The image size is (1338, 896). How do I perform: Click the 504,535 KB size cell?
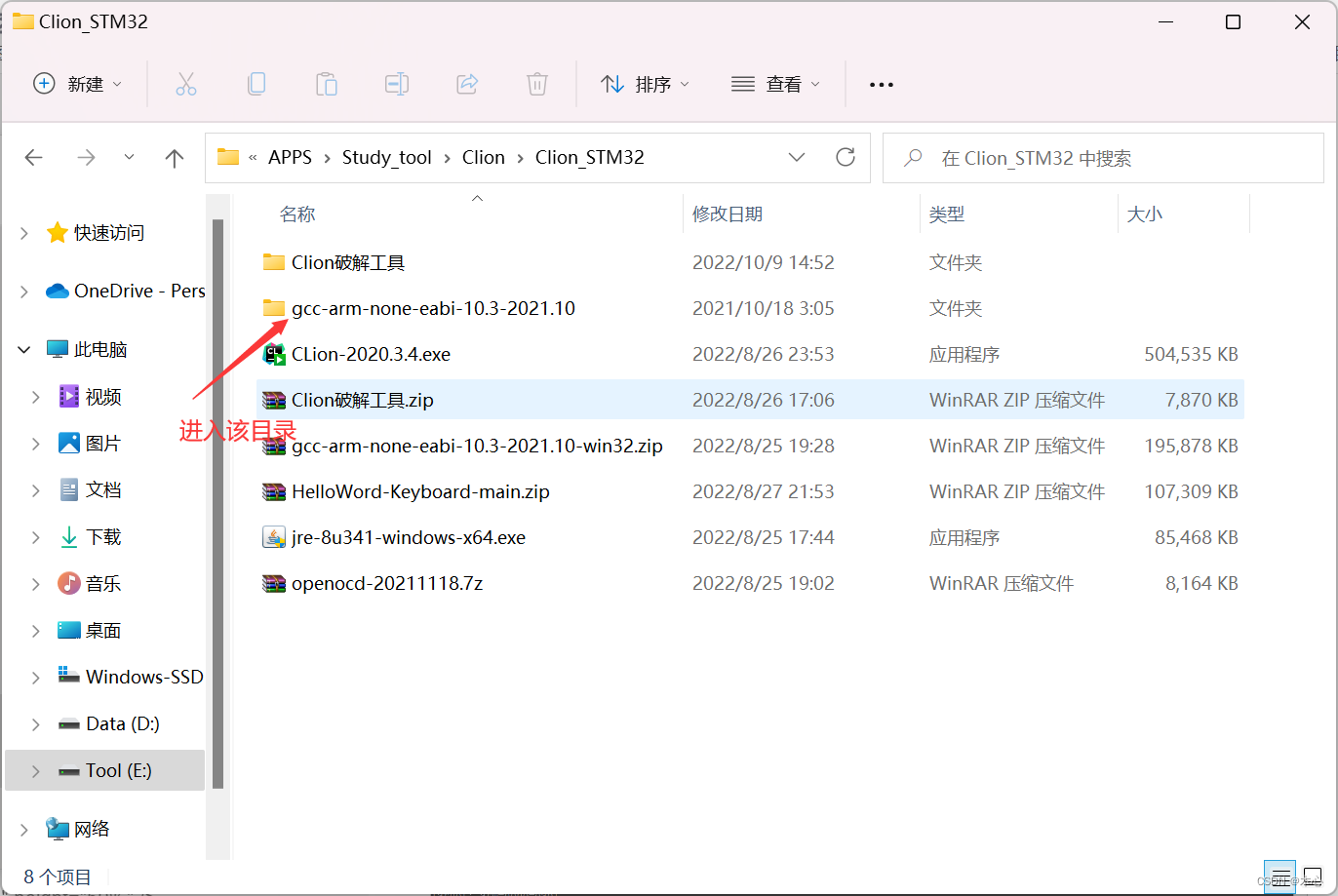tap(1191, 354)
